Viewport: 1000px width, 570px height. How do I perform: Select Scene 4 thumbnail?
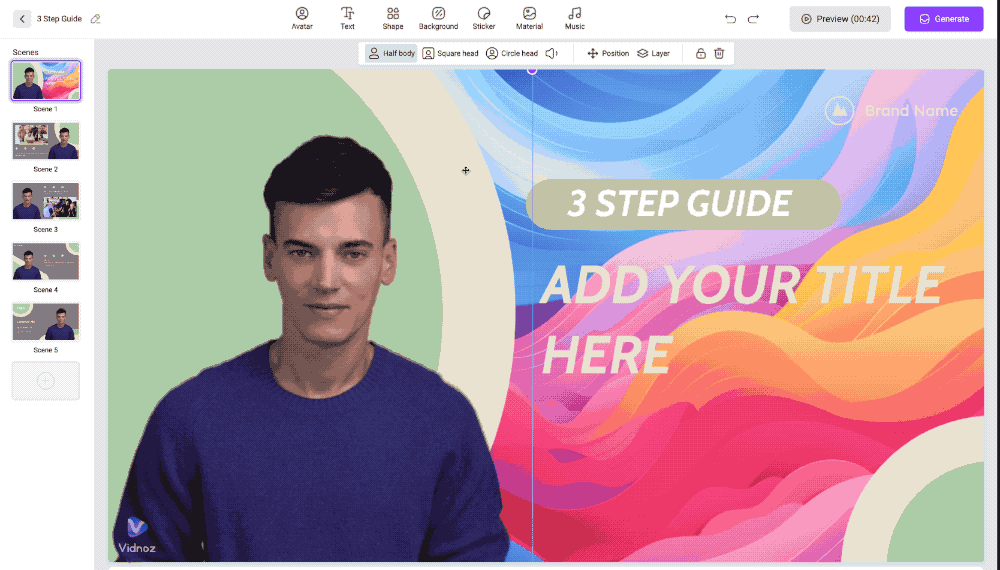46,261
